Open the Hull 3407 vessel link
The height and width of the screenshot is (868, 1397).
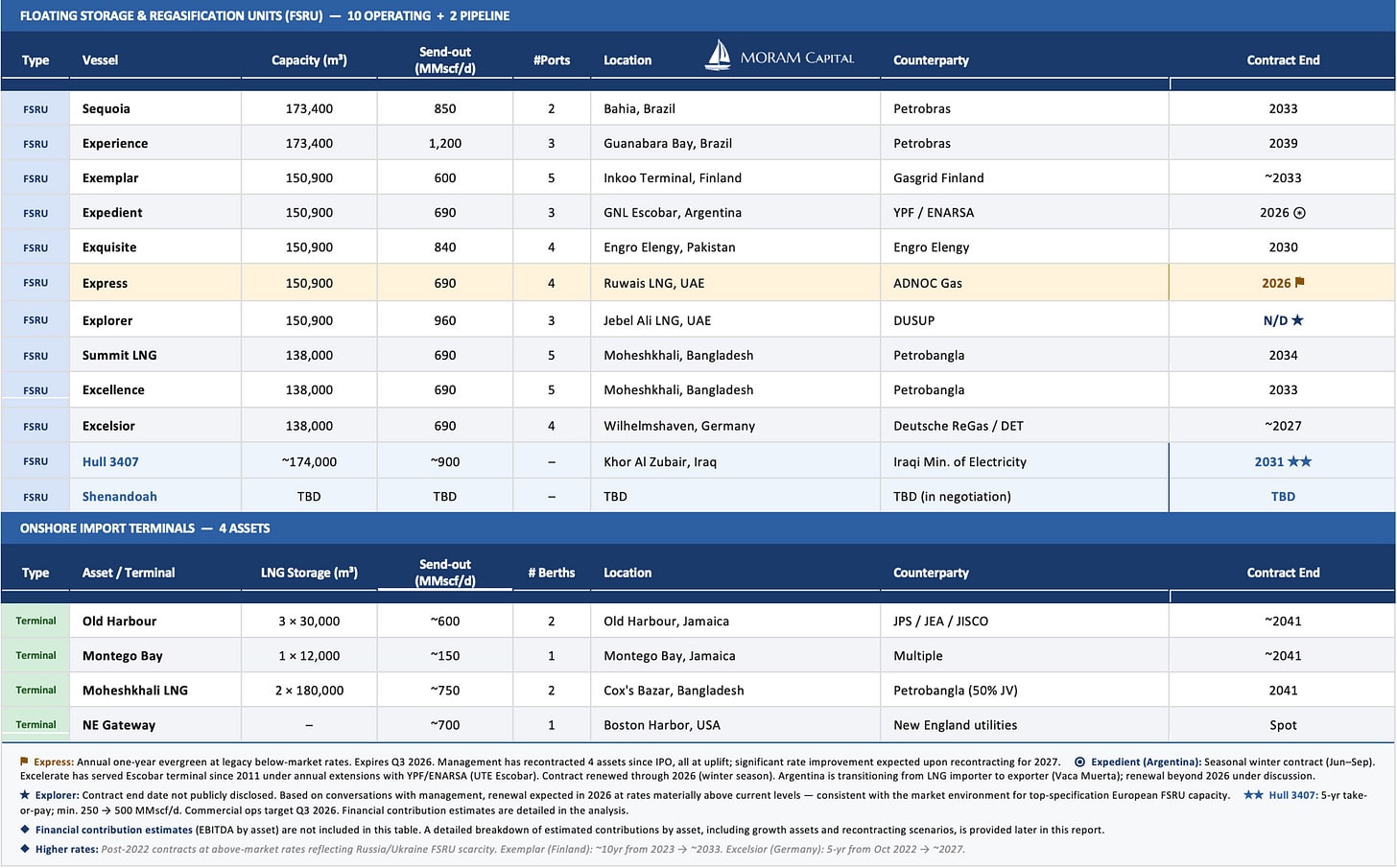click(x=110, y=461)
